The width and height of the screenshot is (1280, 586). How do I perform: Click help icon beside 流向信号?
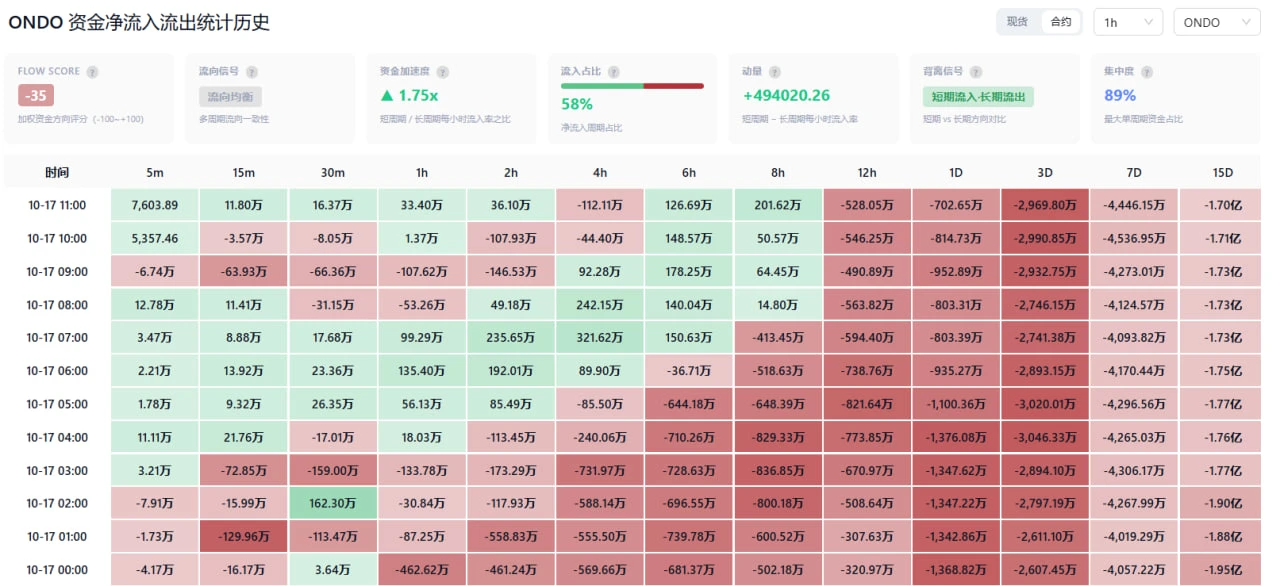click(x=252, y=72)
